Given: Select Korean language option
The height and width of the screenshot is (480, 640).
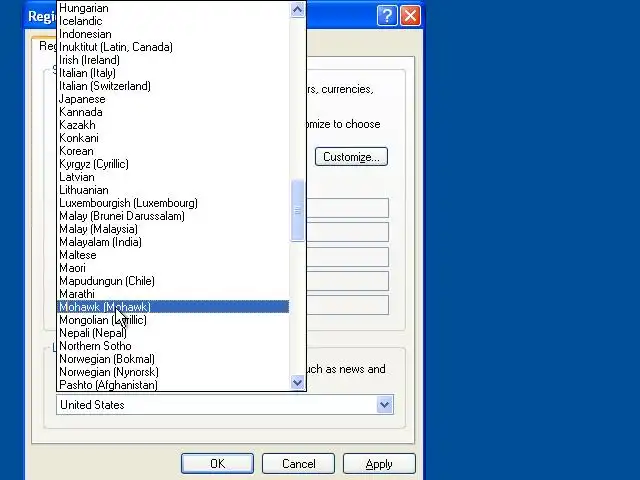Looking at the screenshot, I should [x=173, y=151].
